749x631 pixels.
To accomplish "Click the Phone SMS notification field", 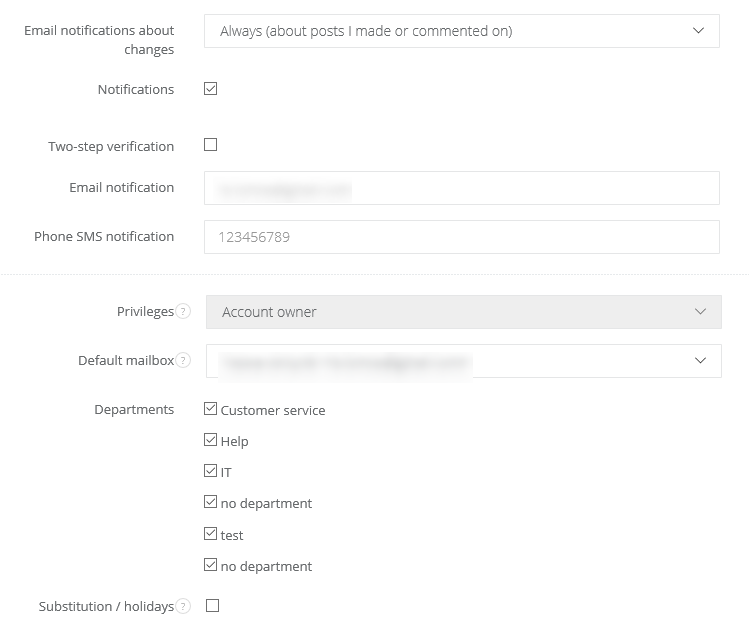I will coord(461,237).
